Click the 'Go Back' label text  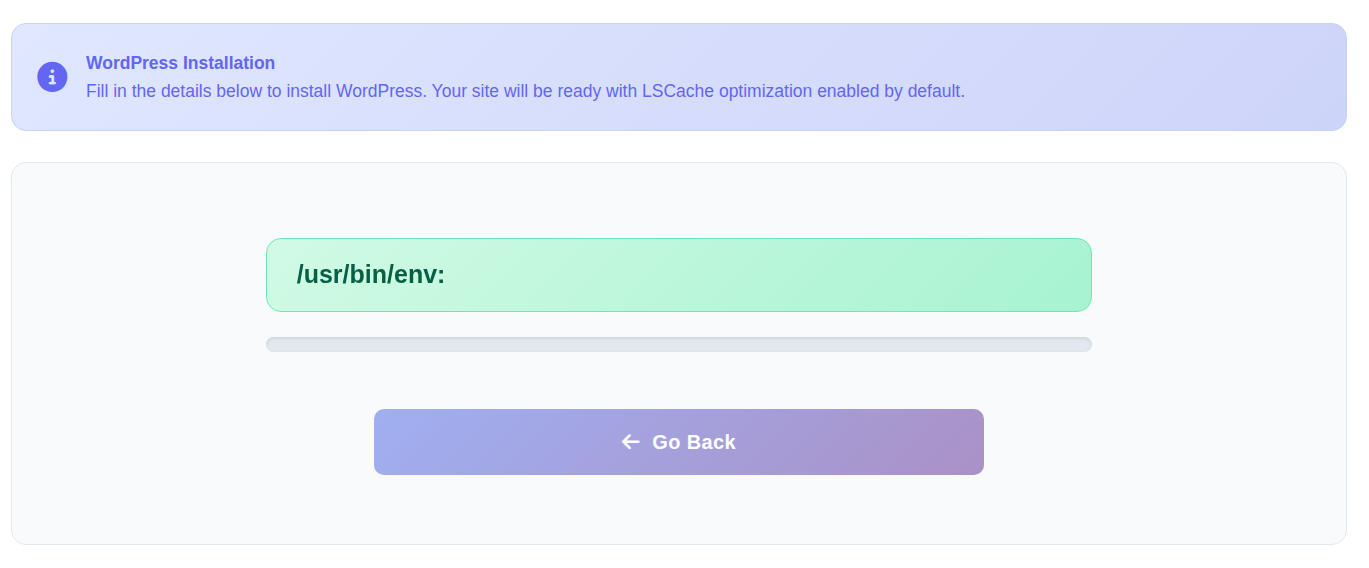(694, 442)
